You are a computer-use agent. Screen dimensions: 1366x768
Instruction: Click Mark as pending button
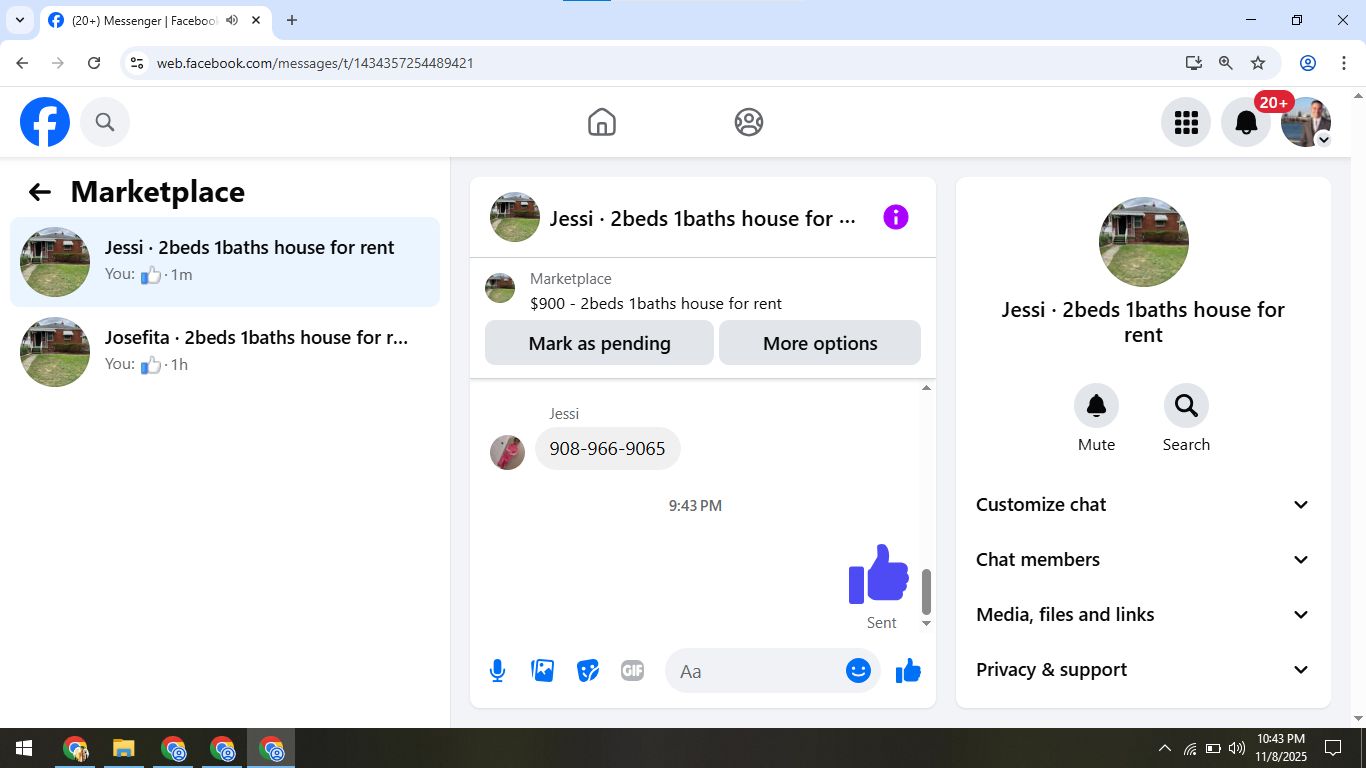coord(600,343)
